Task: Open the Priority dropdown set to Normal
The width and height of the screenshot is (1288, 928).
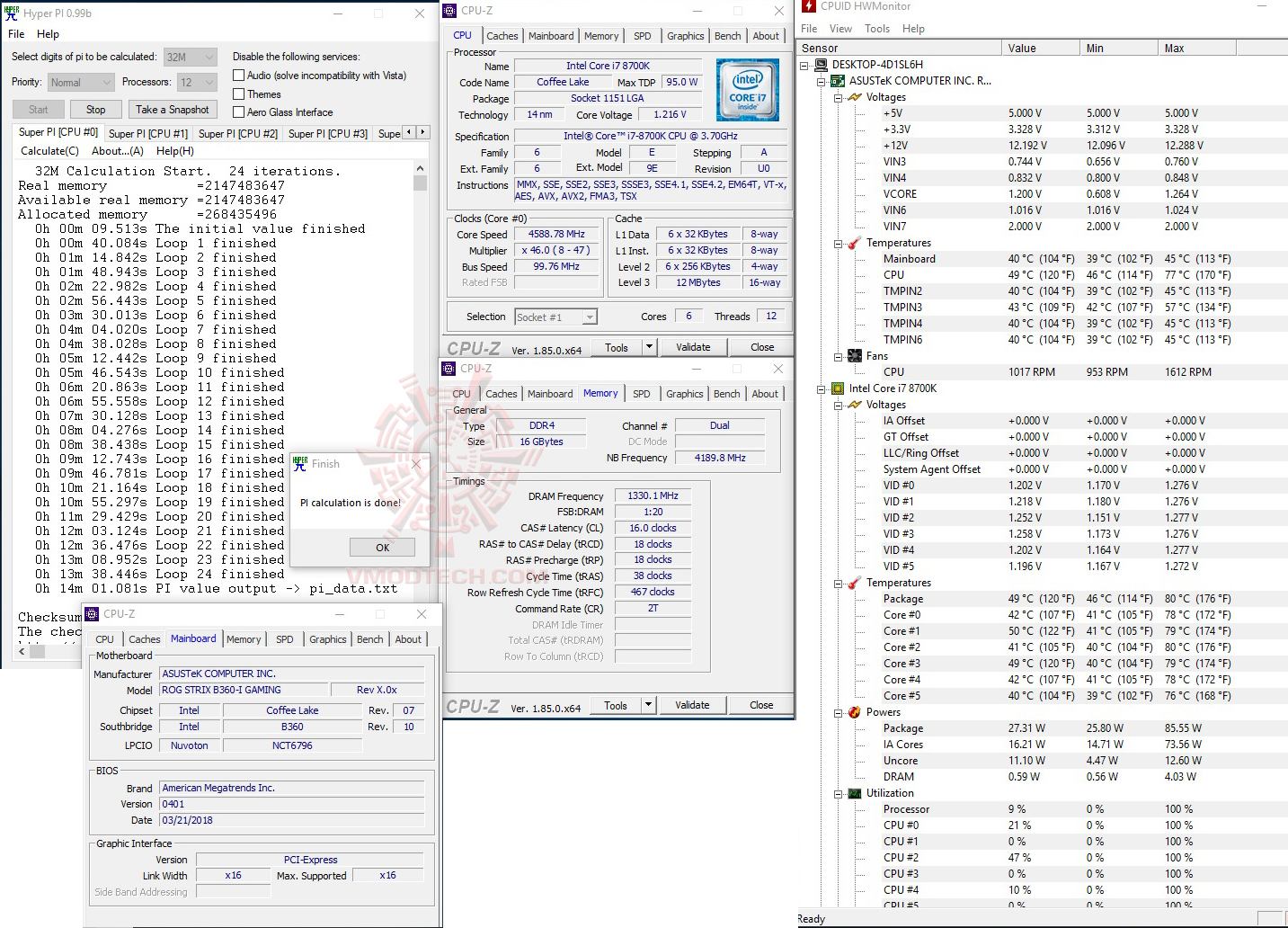Action: pyautogui.click(x=81, y=83)
